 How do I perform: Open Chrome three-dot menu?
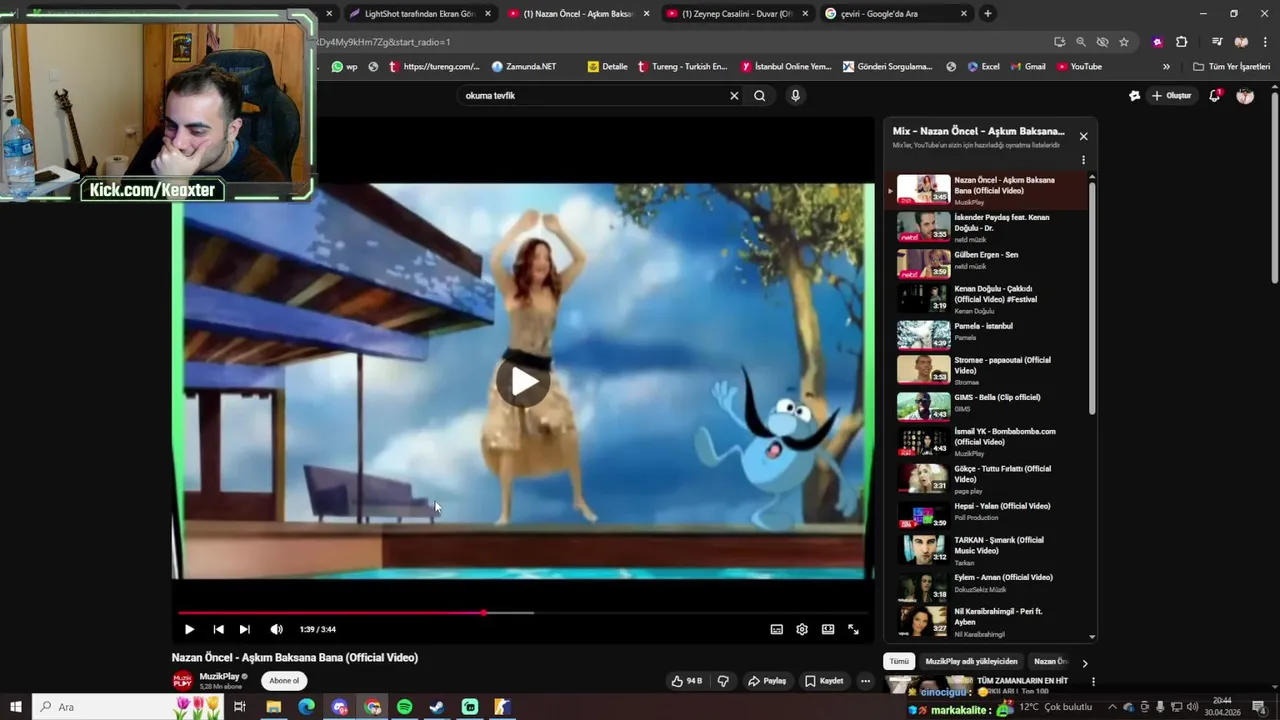pyautogui.click(x=1265, y=42)
